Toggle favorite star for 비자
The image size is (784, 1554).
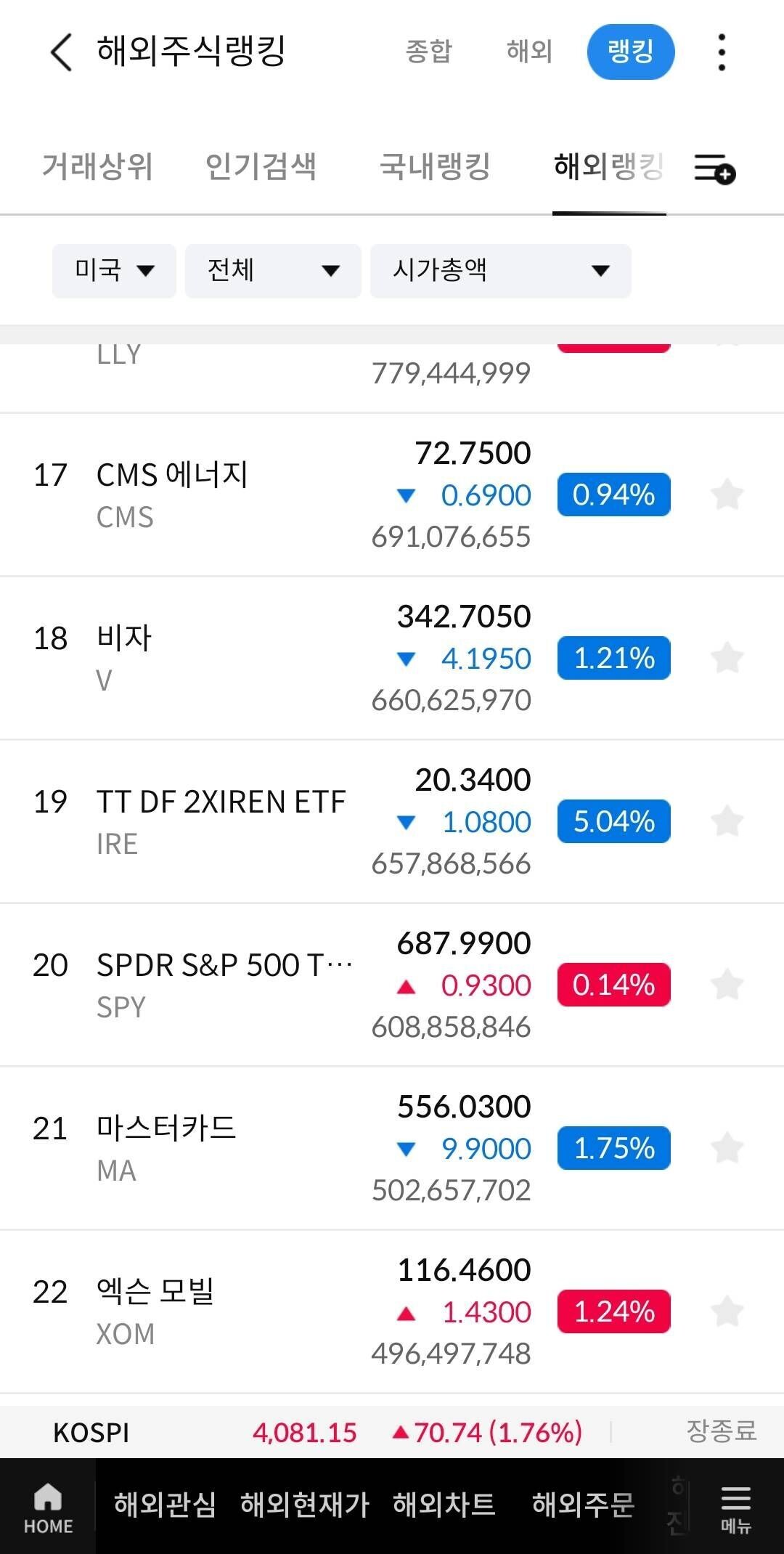pyautogui.click(x=727, y=659)
